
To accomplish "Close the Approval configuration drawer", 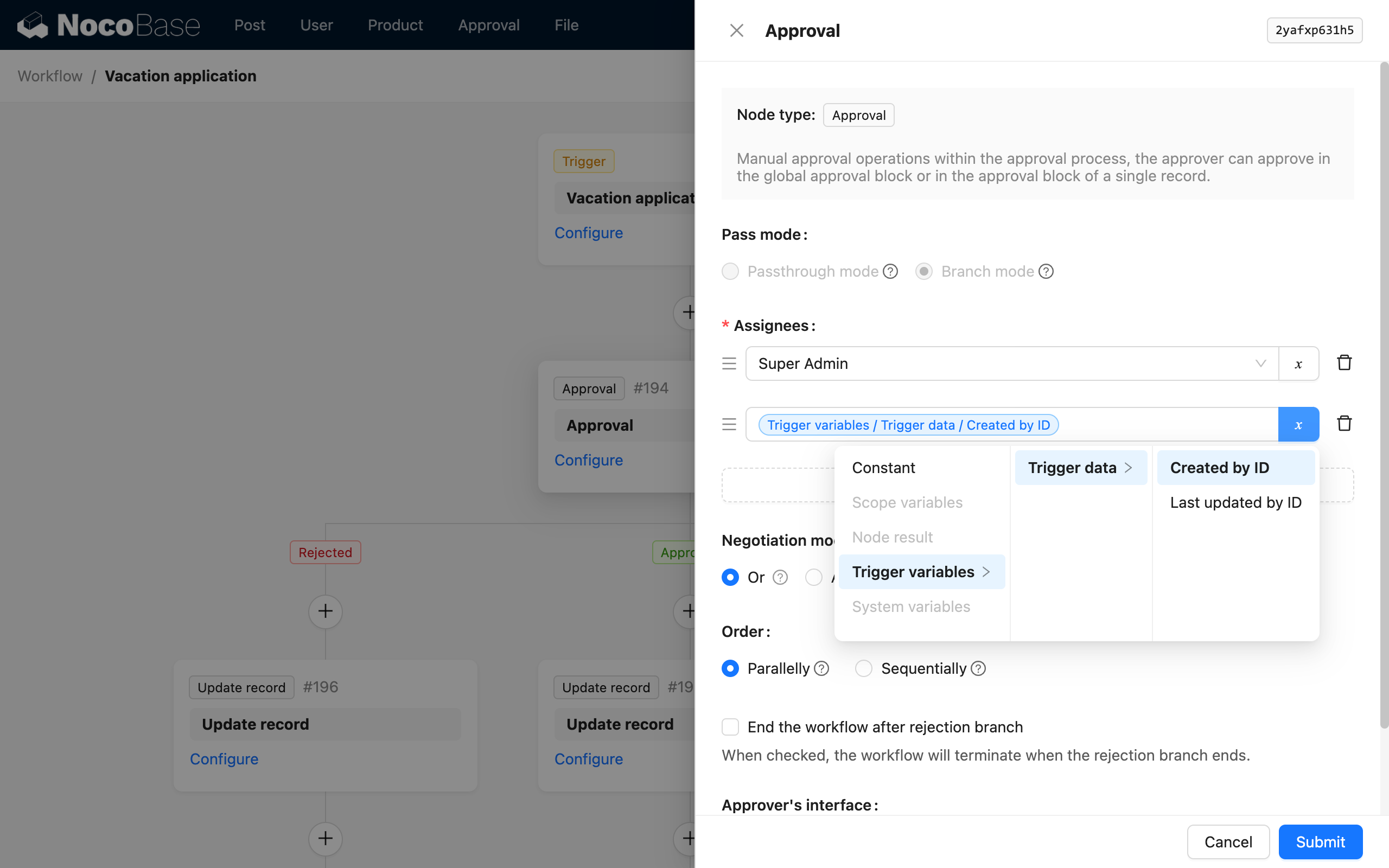I will click(736, 30).
